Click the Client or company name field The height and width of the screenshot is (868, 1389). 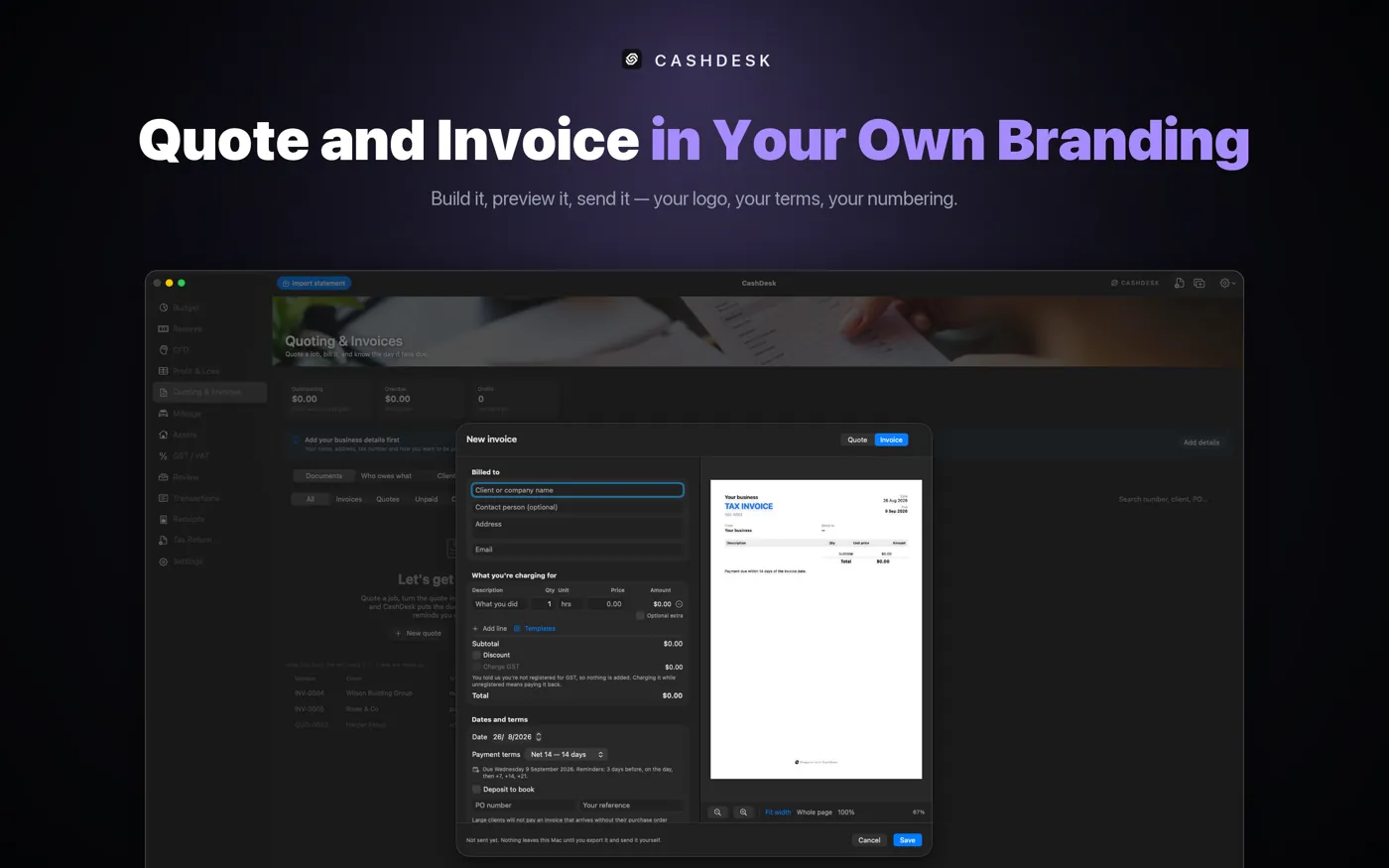tap(577, 490)
